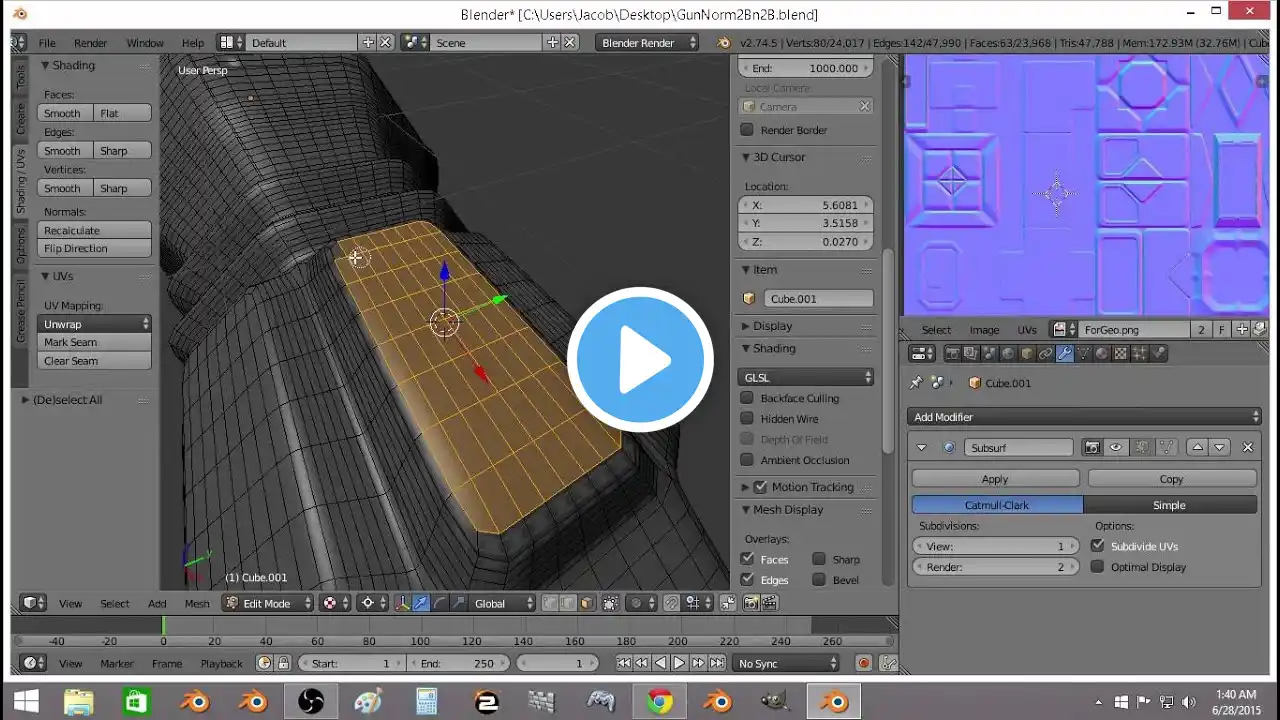
Task: Switch to Shading / UVs side tab
Action: click(20, 181)
